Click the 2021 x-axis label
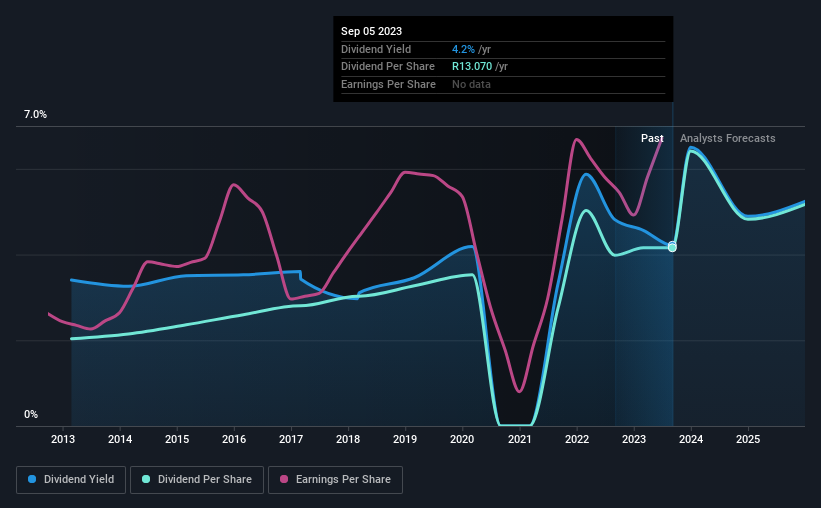This screenshot has width=821, height=508. (520, 439)
